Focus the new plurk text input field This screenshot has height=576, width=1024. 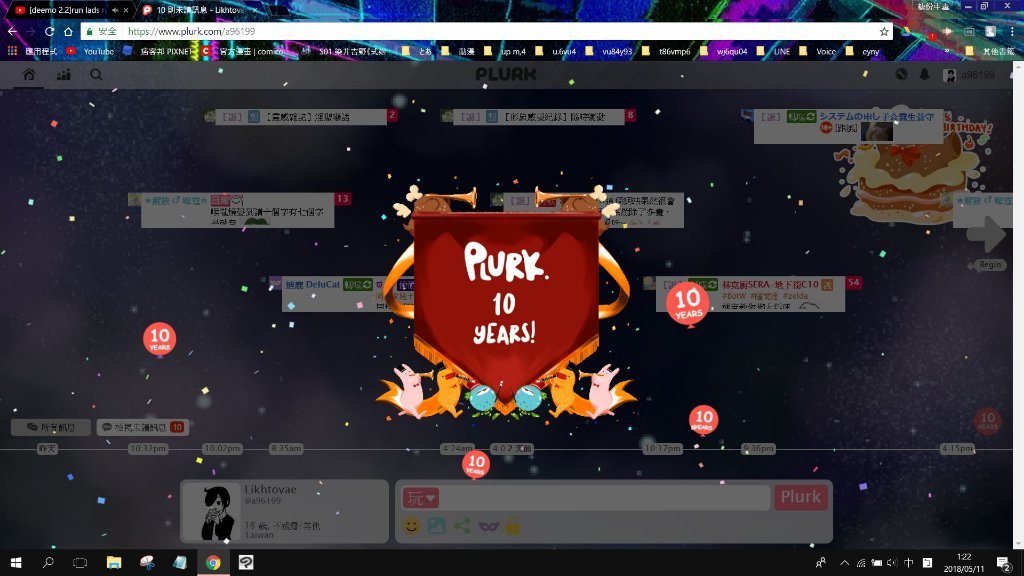point(605,498)
